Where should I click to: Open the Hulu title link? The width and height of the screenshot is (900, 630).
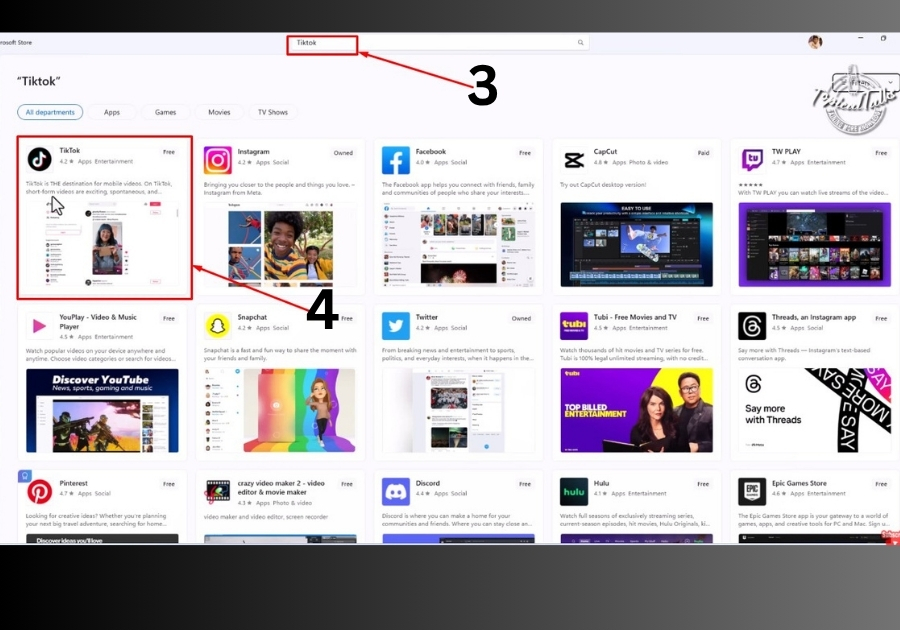coord(602,483)
